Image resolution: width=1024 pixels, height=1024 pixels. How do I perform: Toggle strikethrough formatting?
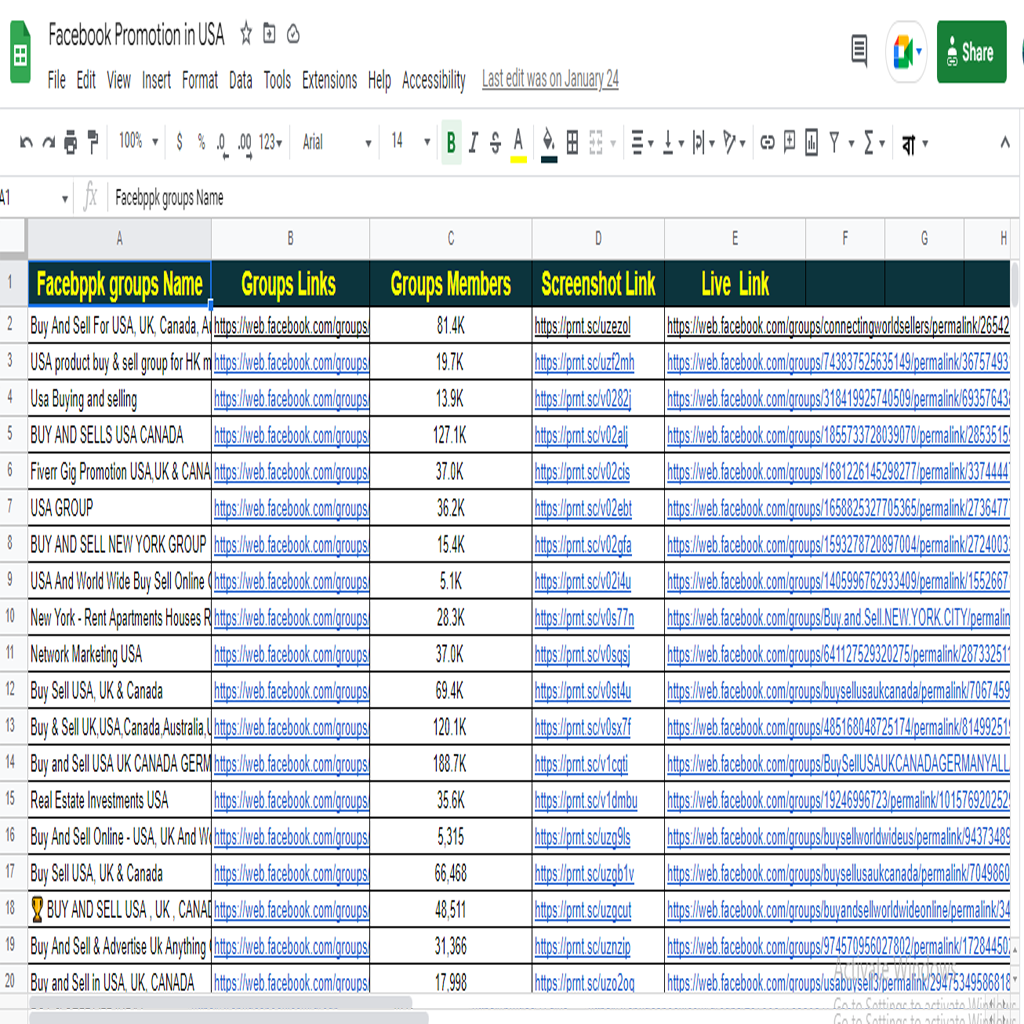pos(496,142)
